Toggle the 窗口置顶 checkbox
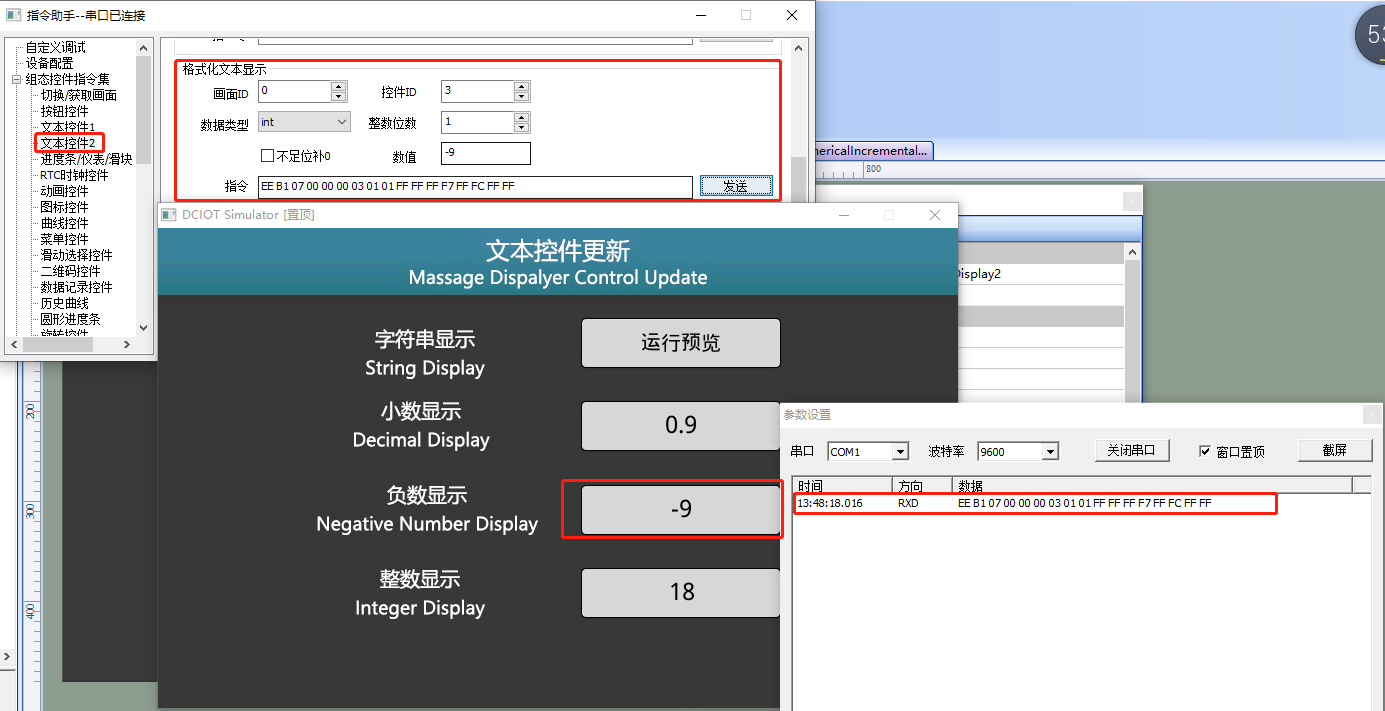This screenshot has height=711, width=1385. click(x=1205, y=451)
